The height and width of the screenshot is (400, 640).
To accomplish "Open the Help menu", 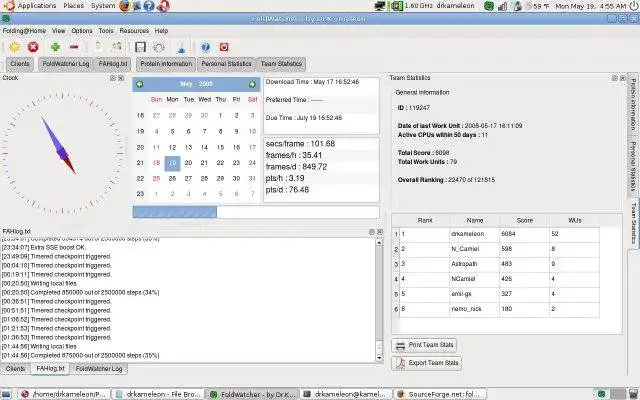I will [161, 31].
